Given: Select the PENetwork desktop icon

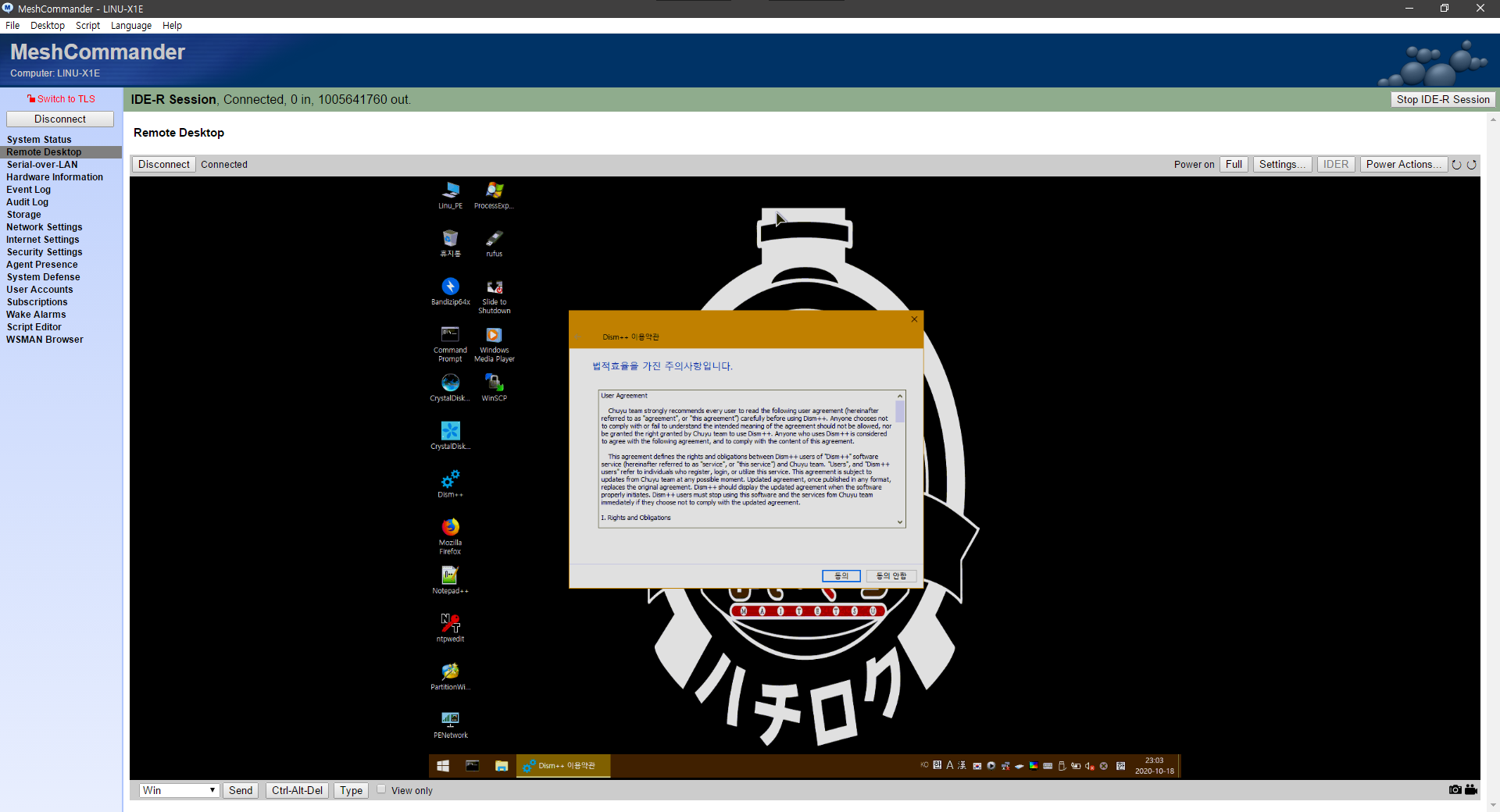Looking at the screenshot, I should 450,725.
